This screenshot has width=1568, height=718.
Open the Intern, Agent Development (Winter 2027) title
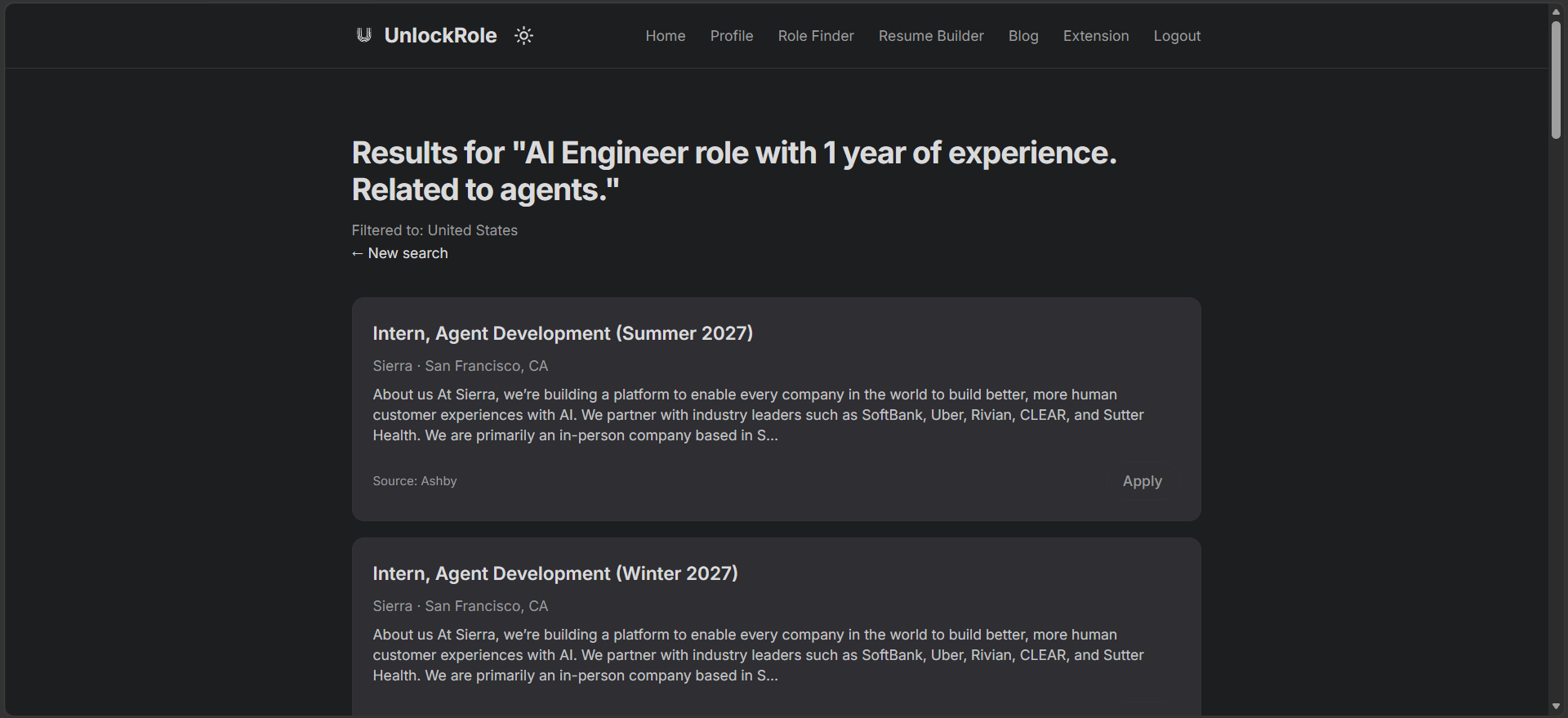tap(555, 573)
